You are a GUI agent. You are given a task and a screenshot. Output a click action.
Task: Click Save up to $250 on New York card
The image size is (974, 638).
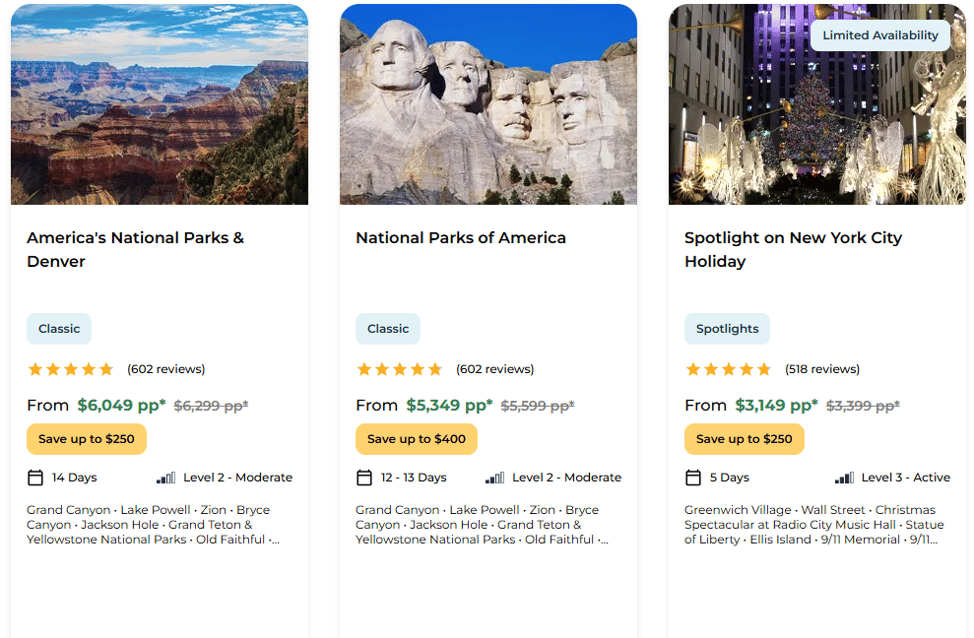(744, 439)
